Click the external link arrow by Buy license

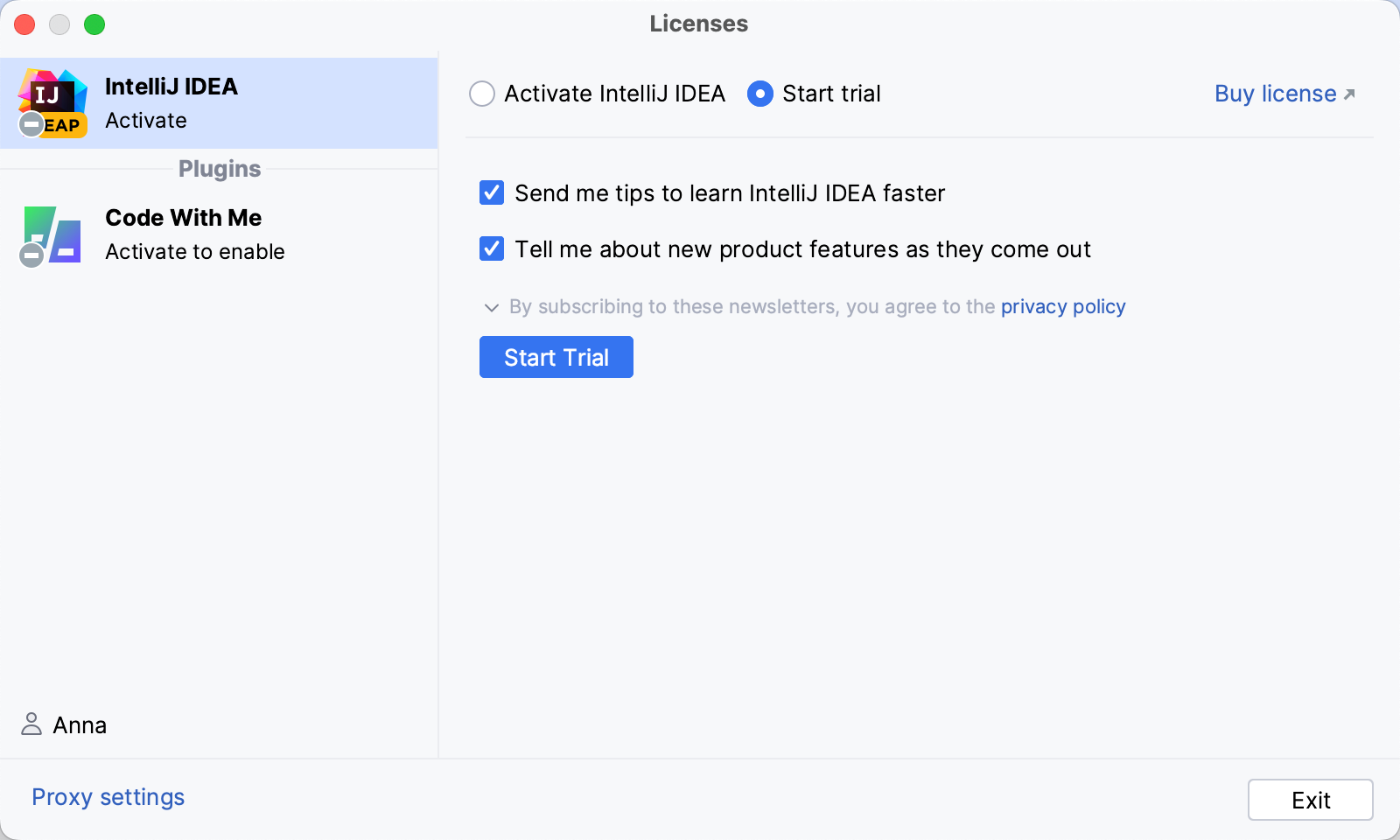click(1349, 94)
